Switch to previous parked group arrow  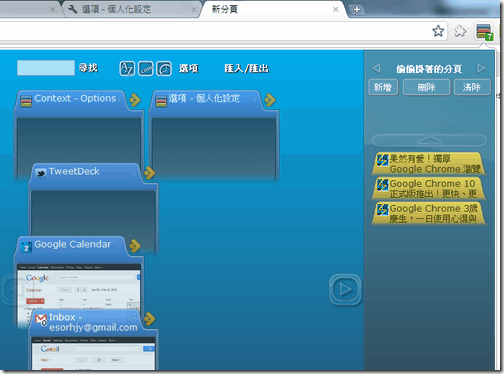click(376, 68)
